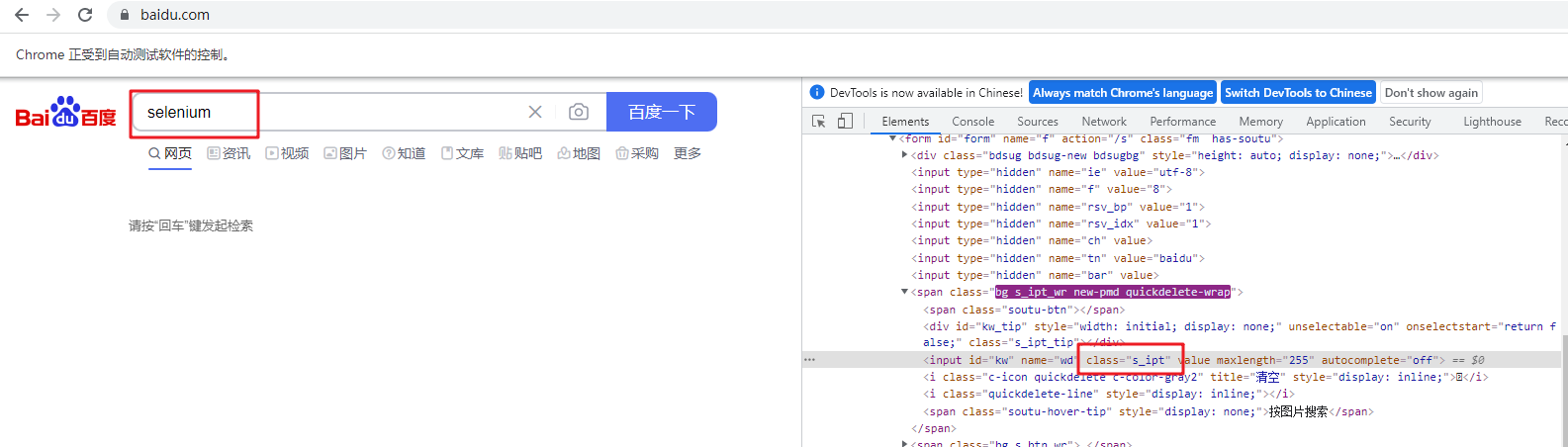Image resolution: width=1568 pixels, height=447 pixels.
Task: Go back with the browser back arrow
Action: pyautogui.click(x=22, y=15)
